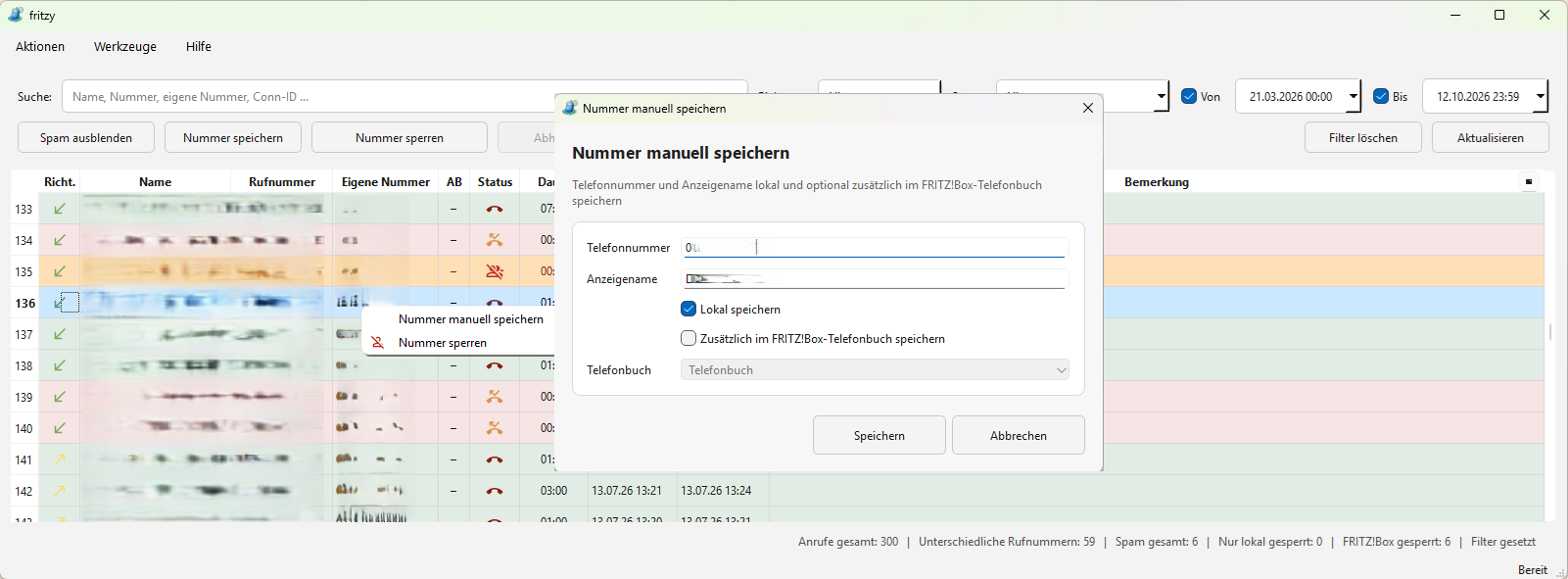Open the Aktionen menu
Screen dimensions: 1568x579
[40, 46]
